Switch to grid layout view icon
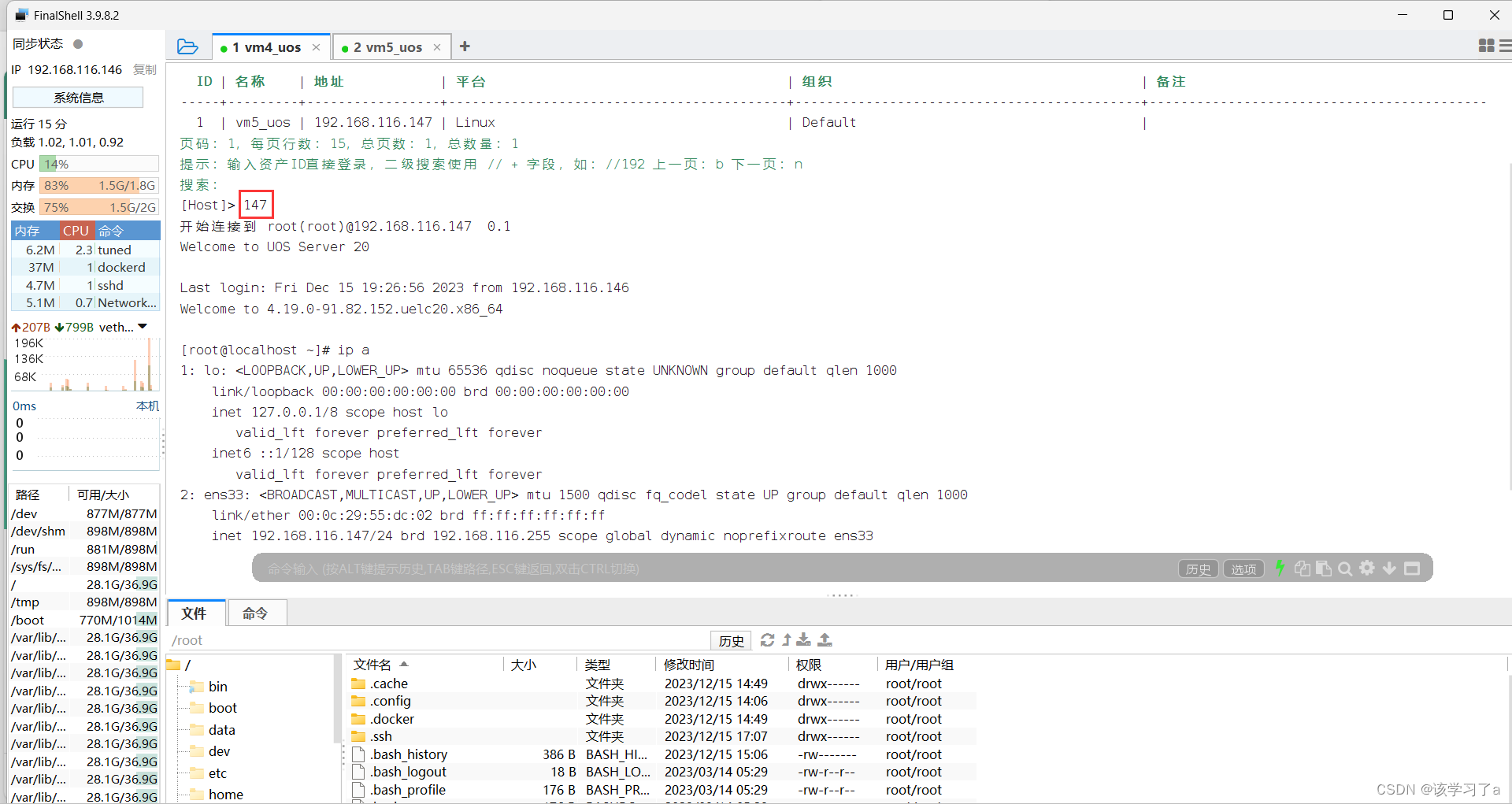The width and height of the screenshot is (1512, 804). [1486, 46]
